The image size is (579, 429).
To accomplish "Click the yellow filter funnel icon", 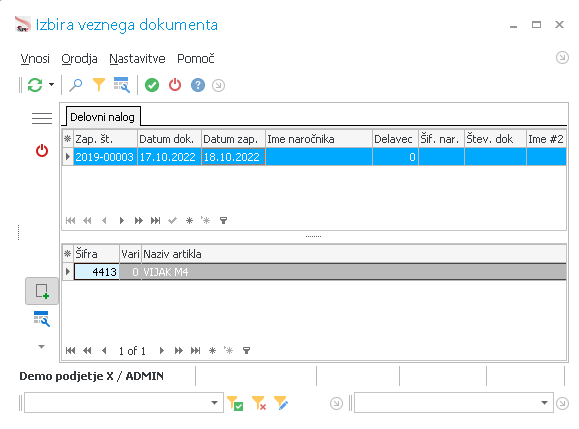I will tap(99, 85).
